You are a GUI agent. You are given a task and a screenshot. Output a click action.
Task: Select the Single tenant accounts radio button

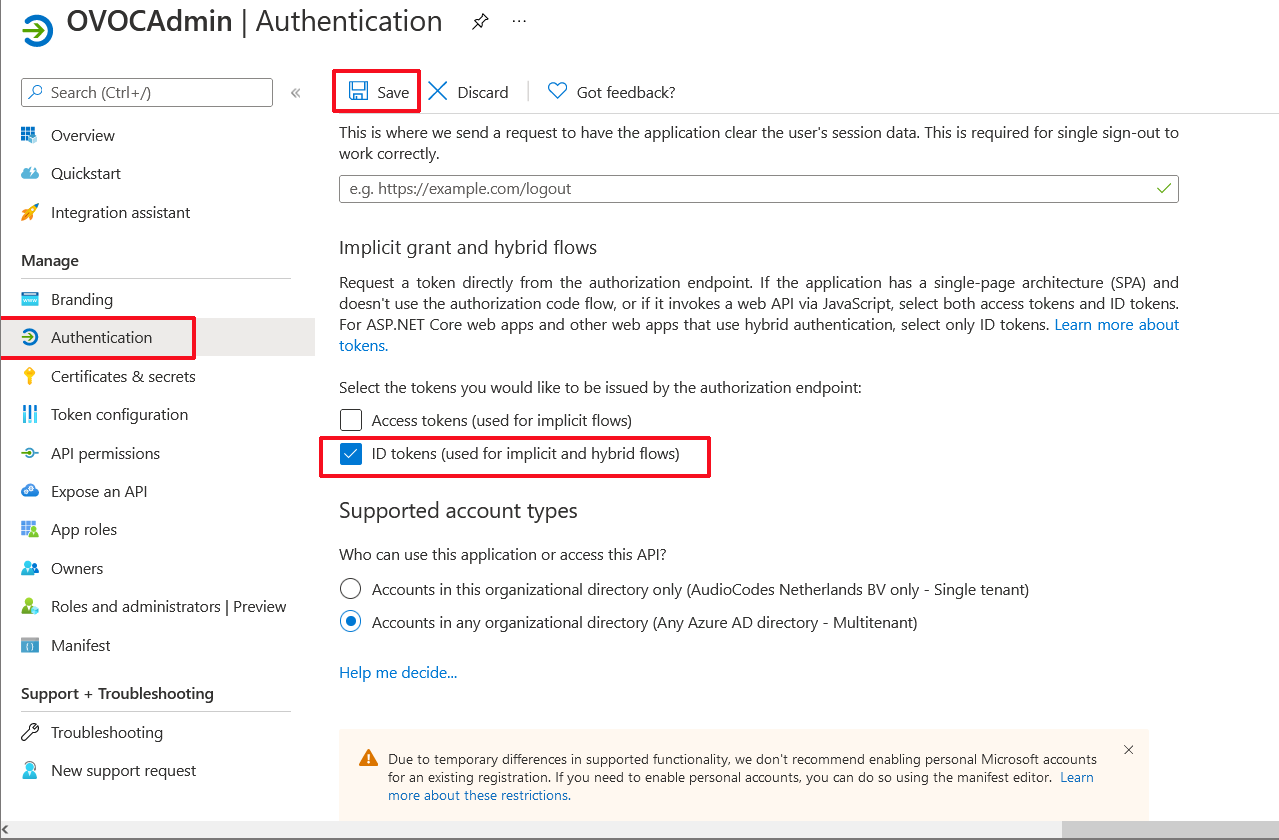point(351,589)
